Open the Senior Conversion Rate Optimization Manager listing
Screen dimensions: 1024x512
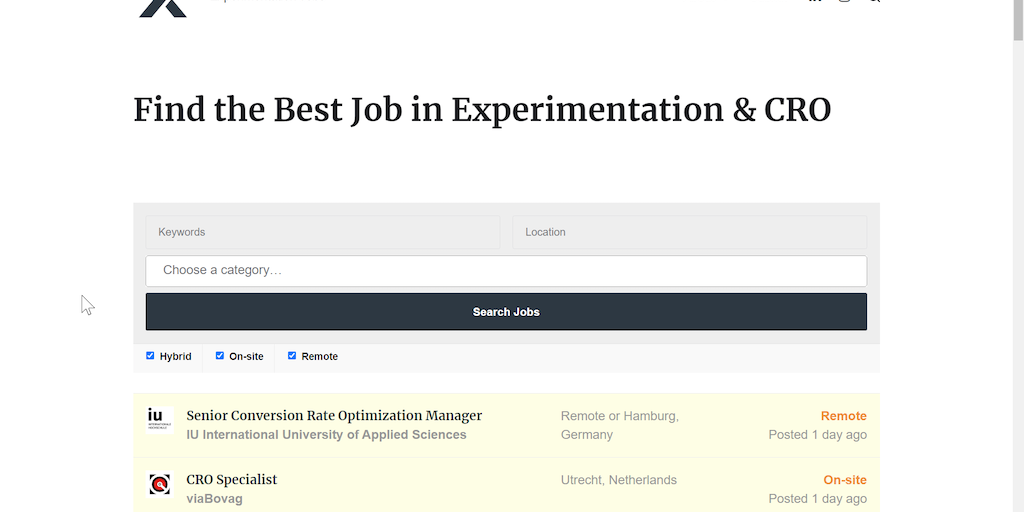334,416
